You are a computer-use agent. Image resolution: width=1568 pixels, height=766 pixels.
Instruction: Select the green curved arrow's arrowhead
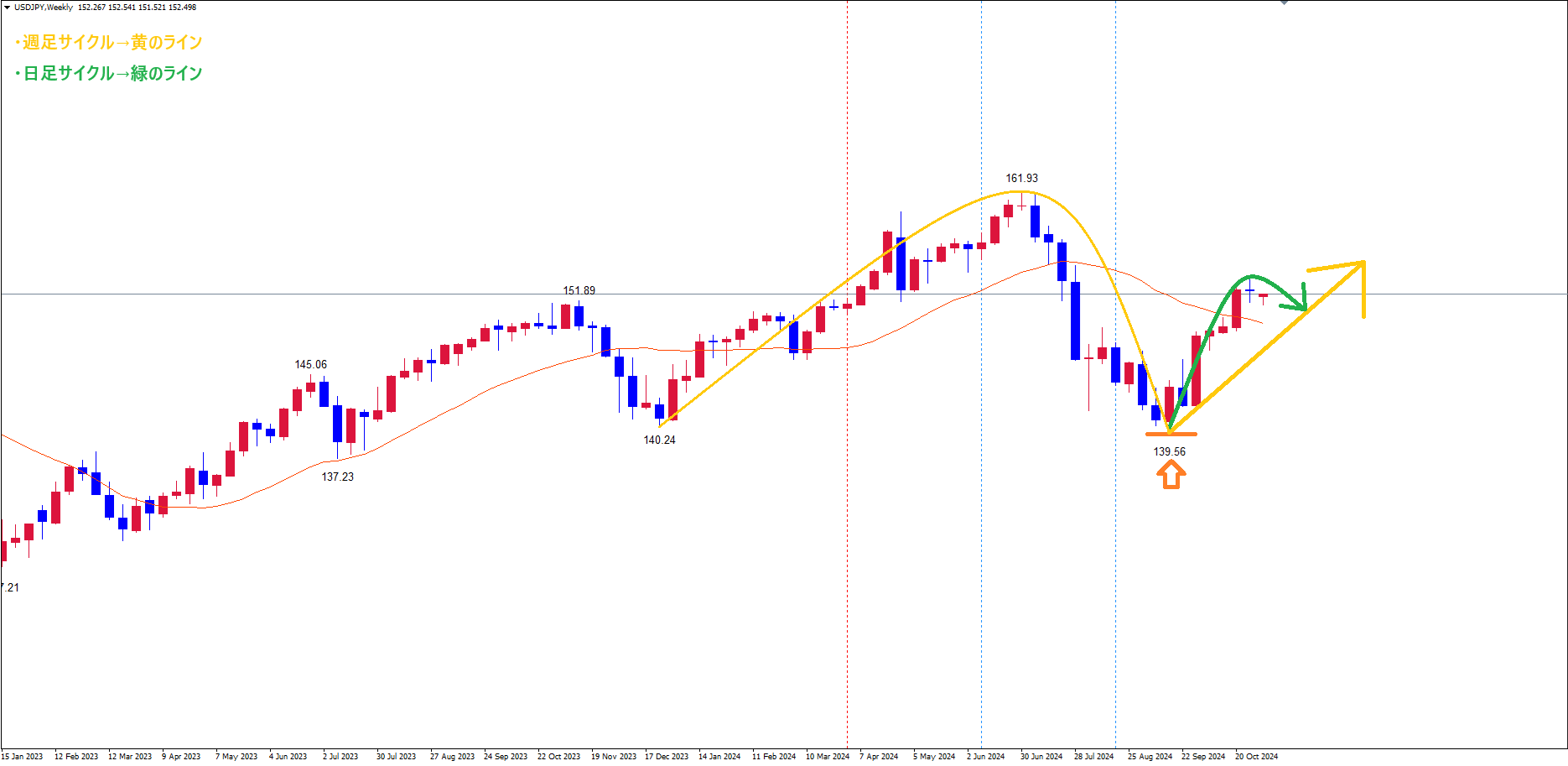[1302, 300]
